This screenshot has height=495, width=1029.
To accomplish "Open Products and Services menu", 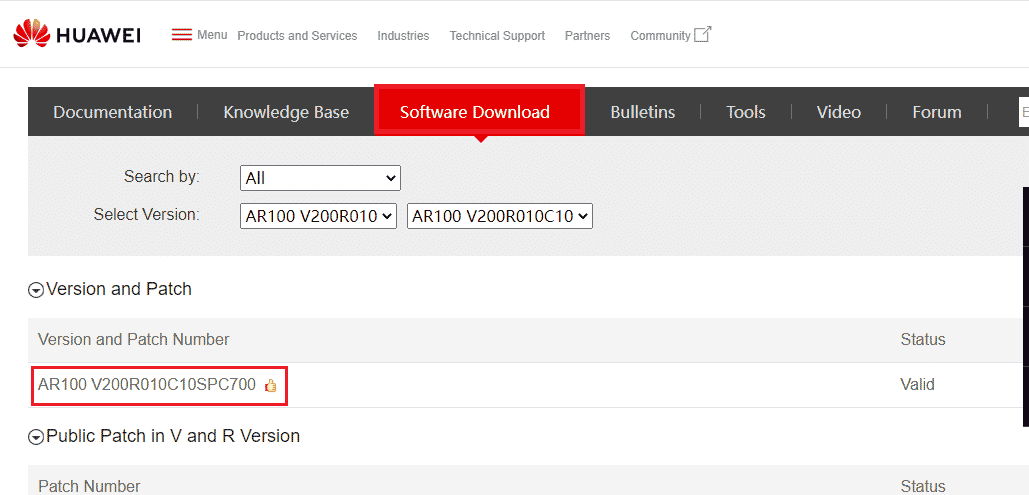I will click(x=297, y=35).
